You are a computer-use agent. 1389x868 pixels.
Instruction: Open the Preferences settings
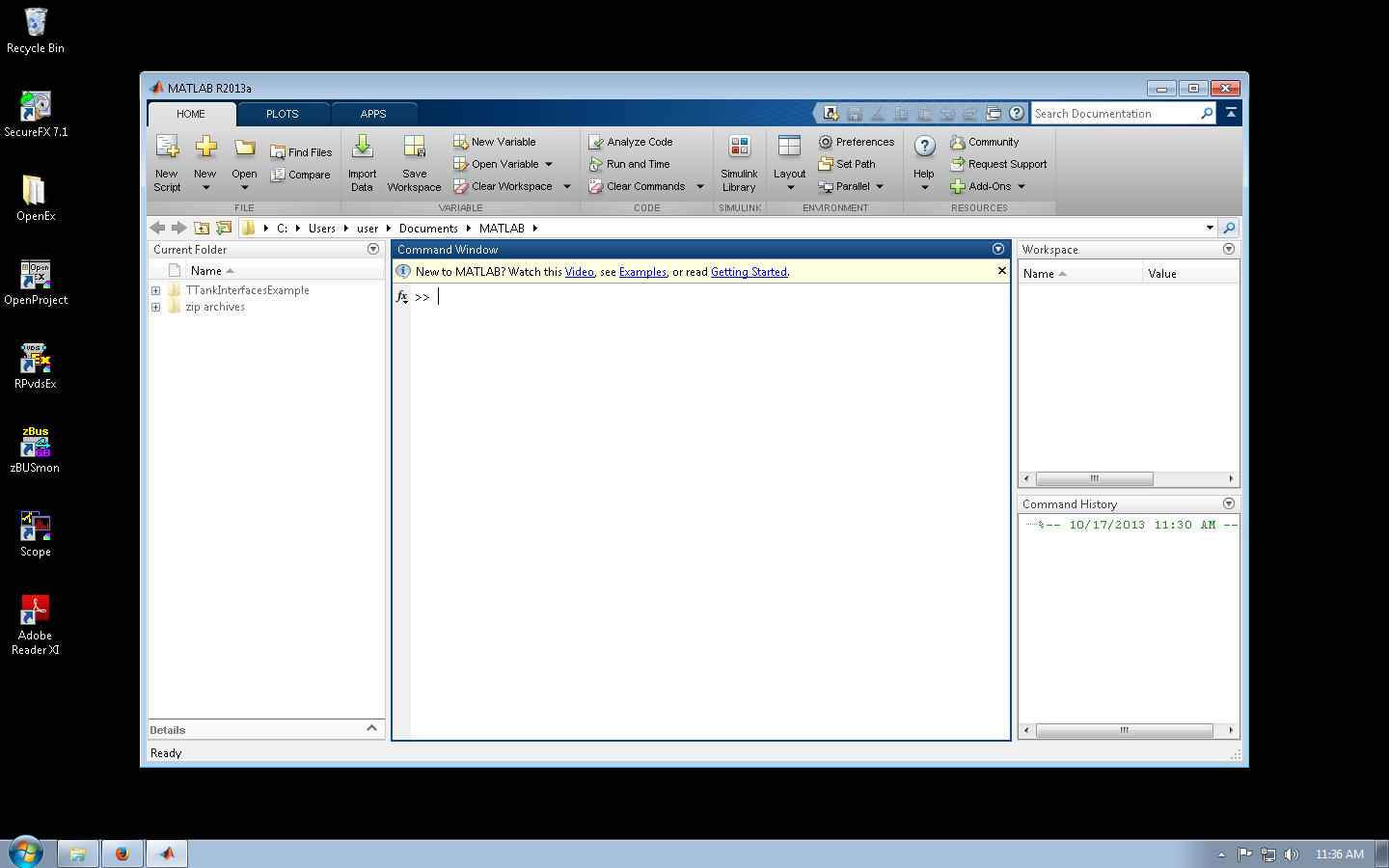click(856, 142)
